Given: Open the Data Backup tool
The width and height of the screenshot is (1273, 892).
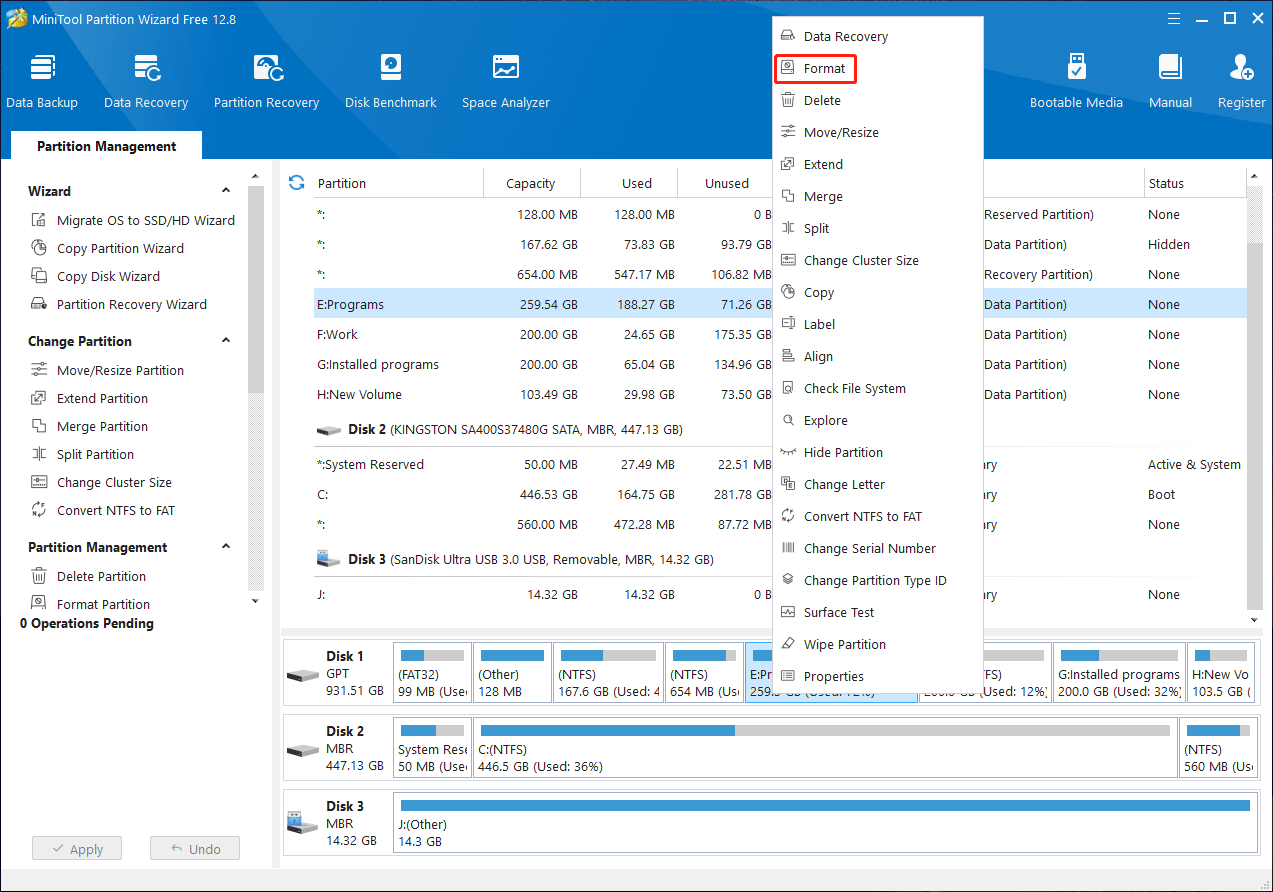Looking at the screenshot, I should click(42, 78).
